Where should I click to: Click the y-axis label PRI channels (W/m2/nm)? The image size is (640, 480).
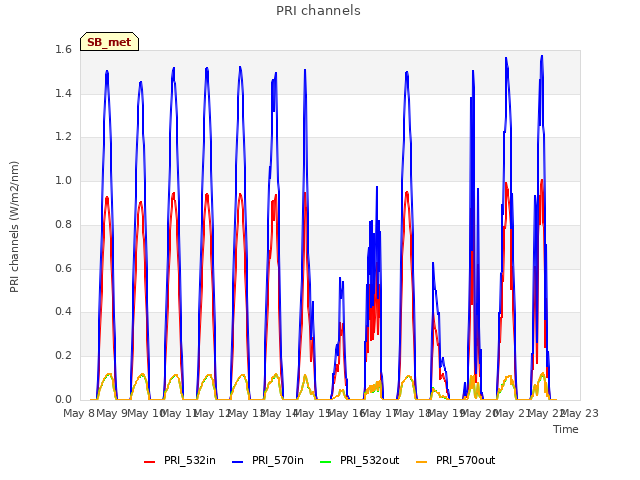[x=14, y=227]
